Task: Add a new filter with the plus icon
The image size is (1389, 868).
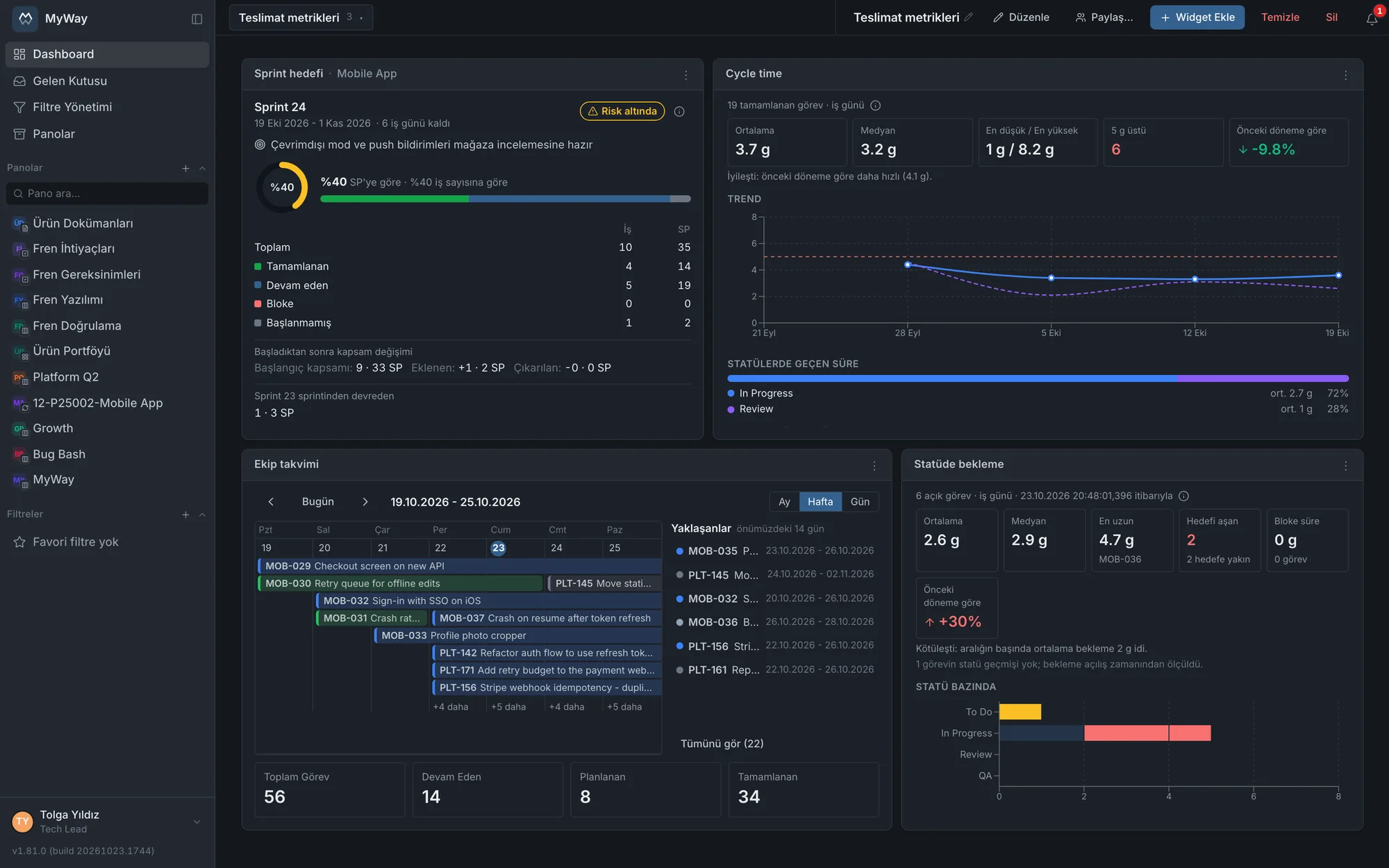Action: (x=185, y=515)
